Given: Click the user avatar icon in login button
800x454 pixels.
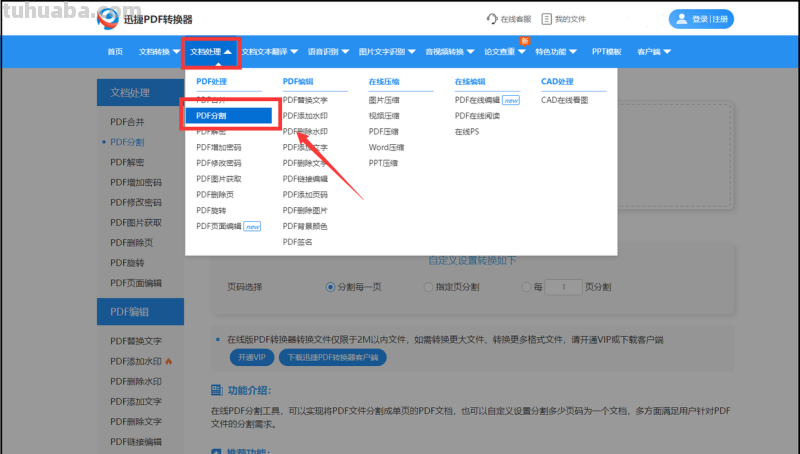Looking at the screenshot, I should (x=682, y=19).
